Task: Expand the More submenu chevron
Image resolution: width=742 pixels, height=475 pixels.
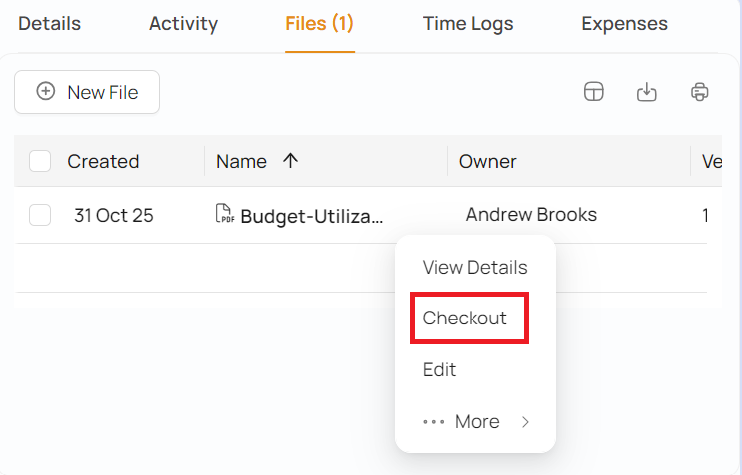Action: click(x=526, y=422)
